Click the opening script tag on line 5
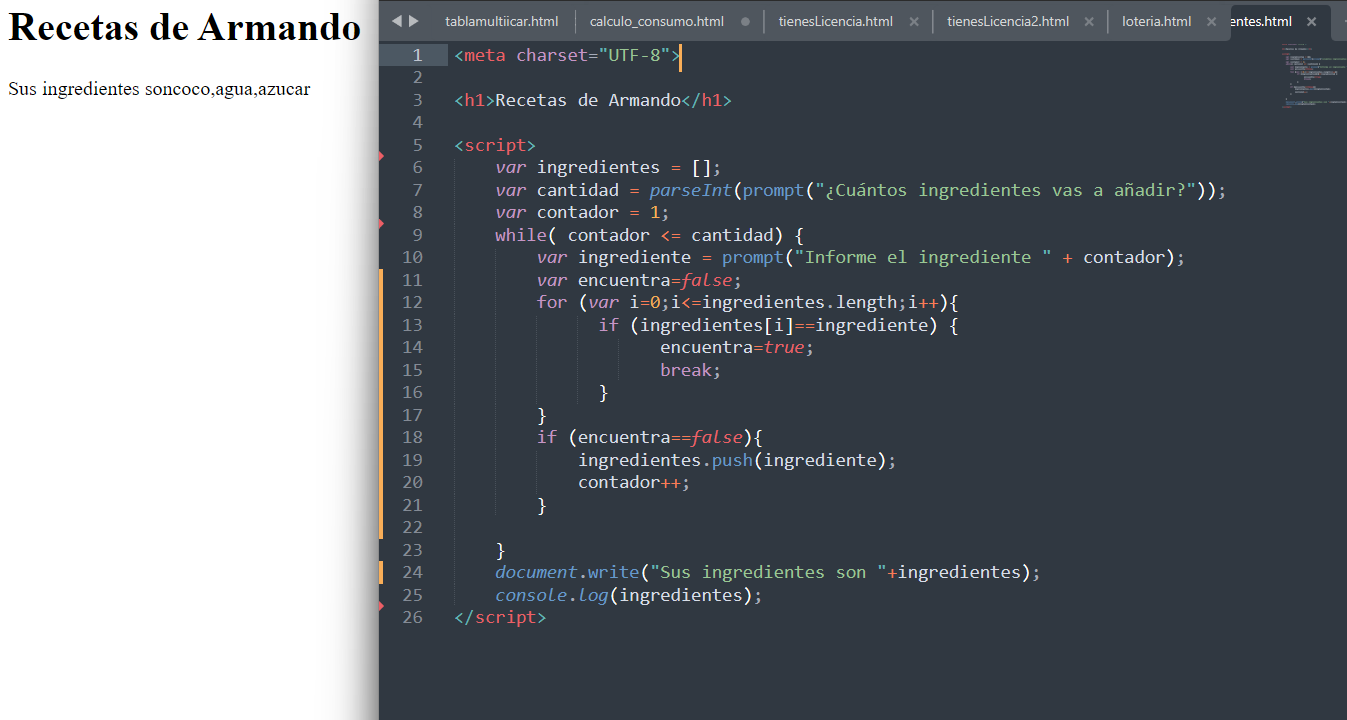 tap(495, 145)
